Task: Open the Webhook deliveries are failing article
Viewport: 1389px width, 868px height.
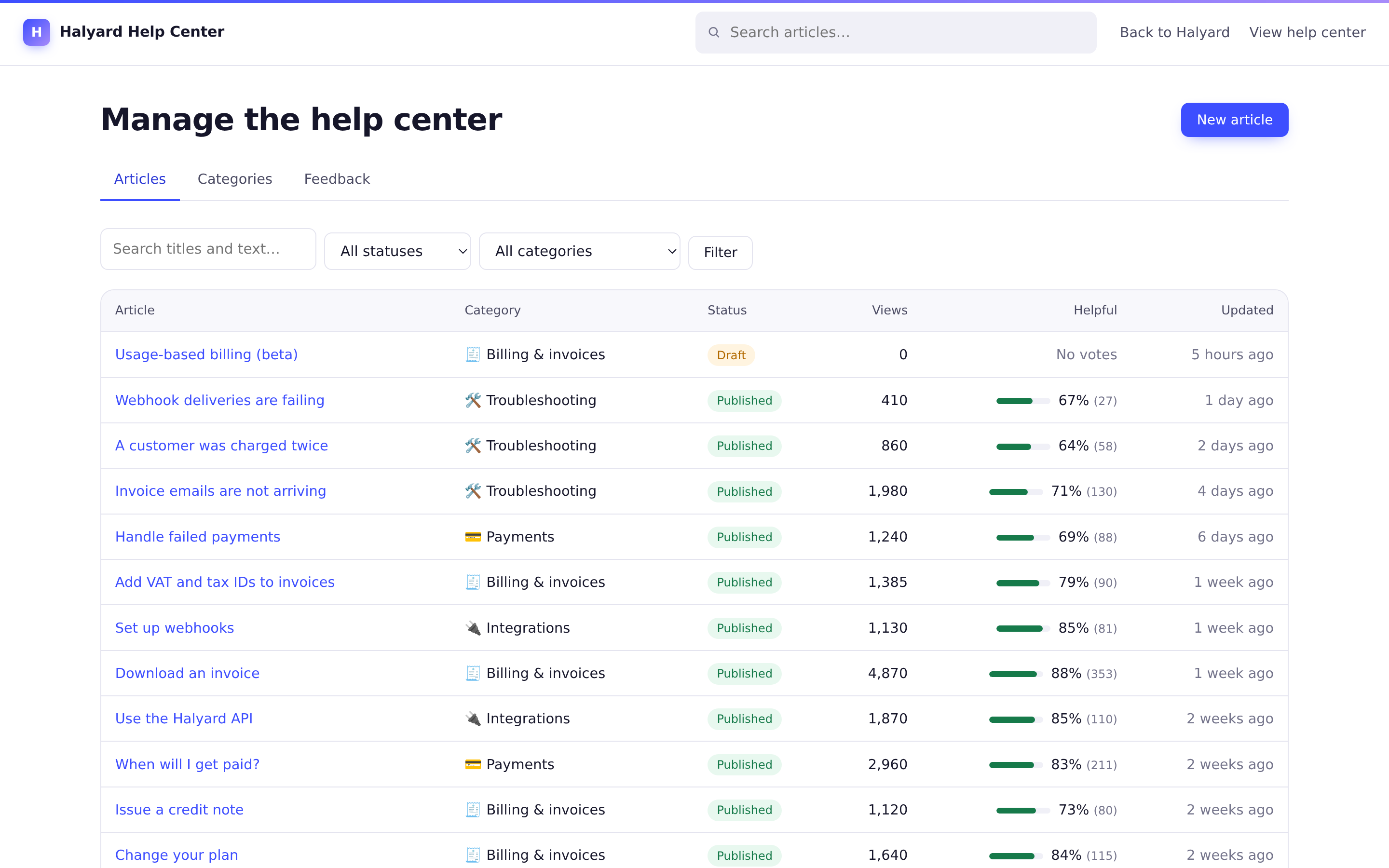Action: coord(220,400)
